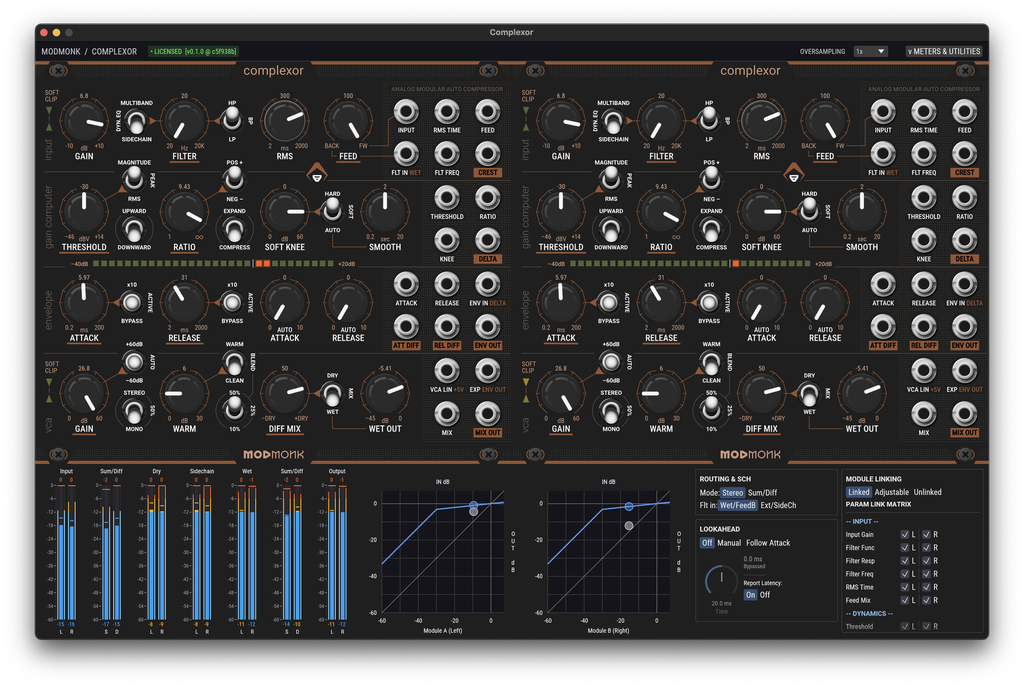Click the DELTA output jack in the left module
This screenshot has width=1024, height=686.
(x=487, y=240)
